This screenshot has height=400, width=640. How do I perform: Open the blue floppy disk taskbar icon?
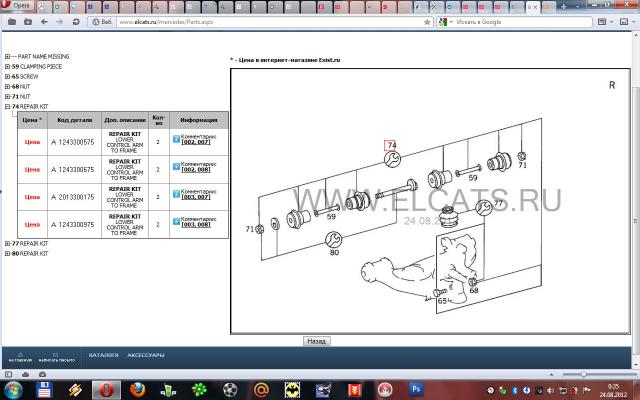tap(44, 390)
